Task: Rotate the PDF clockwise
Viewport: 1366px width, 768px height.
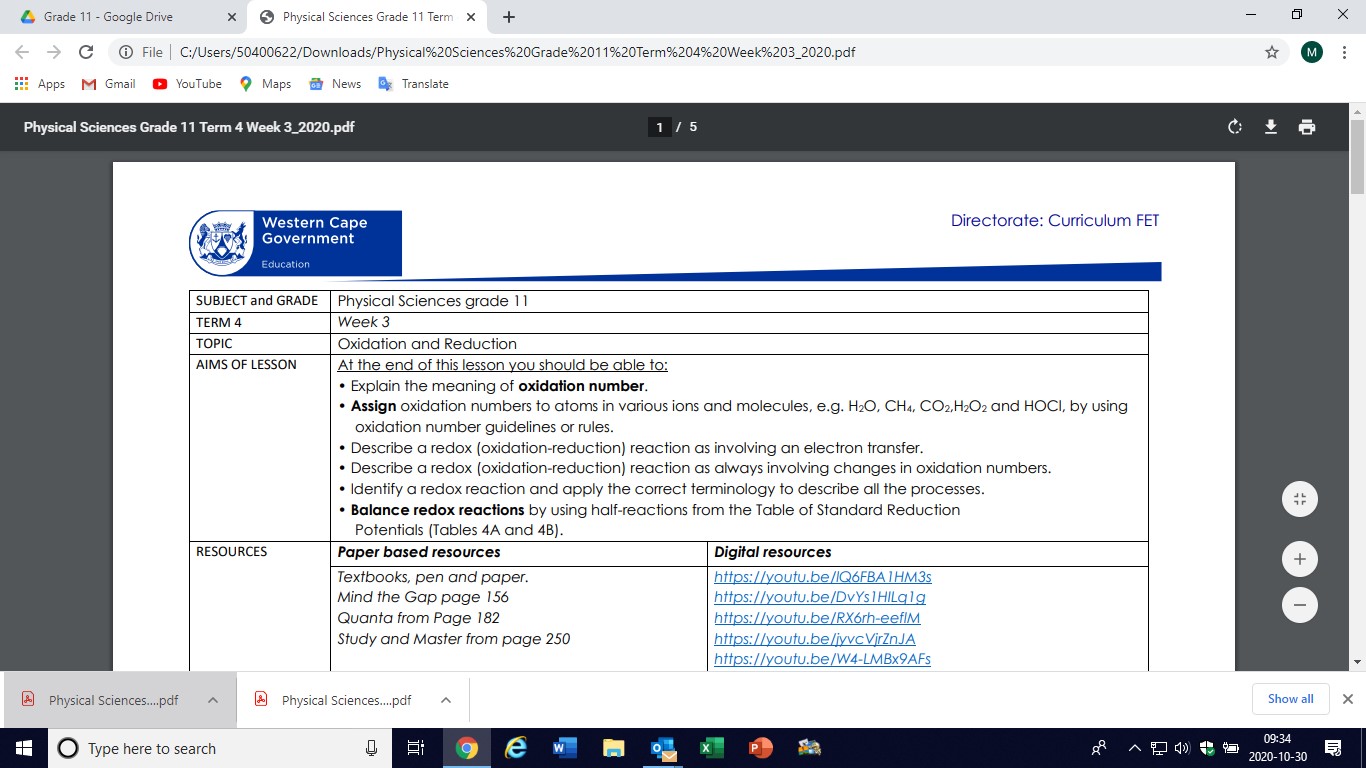Action: [x=1235, y=127]
